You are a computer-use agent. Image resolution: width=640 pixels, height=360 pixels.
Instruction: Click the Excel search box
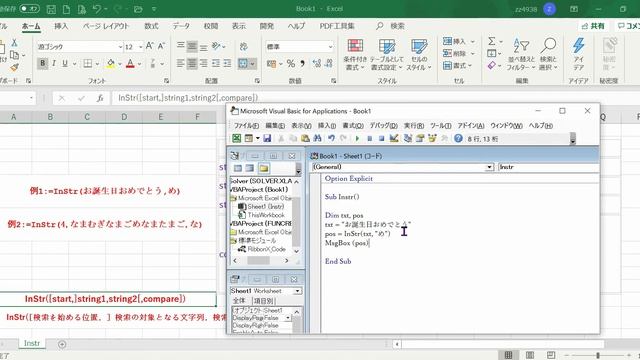tap(391, 26)
